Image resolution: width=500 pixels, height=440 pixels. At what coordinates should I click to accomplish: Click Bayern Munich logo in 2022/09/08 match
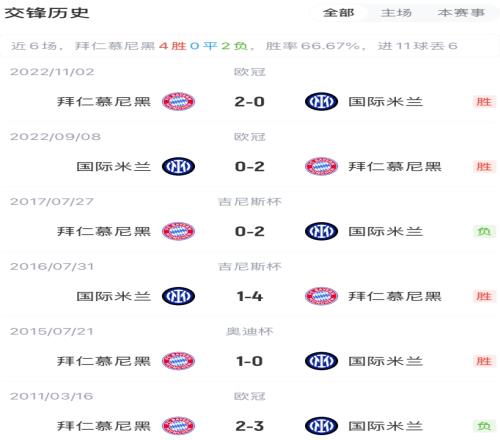pos(321,166)
